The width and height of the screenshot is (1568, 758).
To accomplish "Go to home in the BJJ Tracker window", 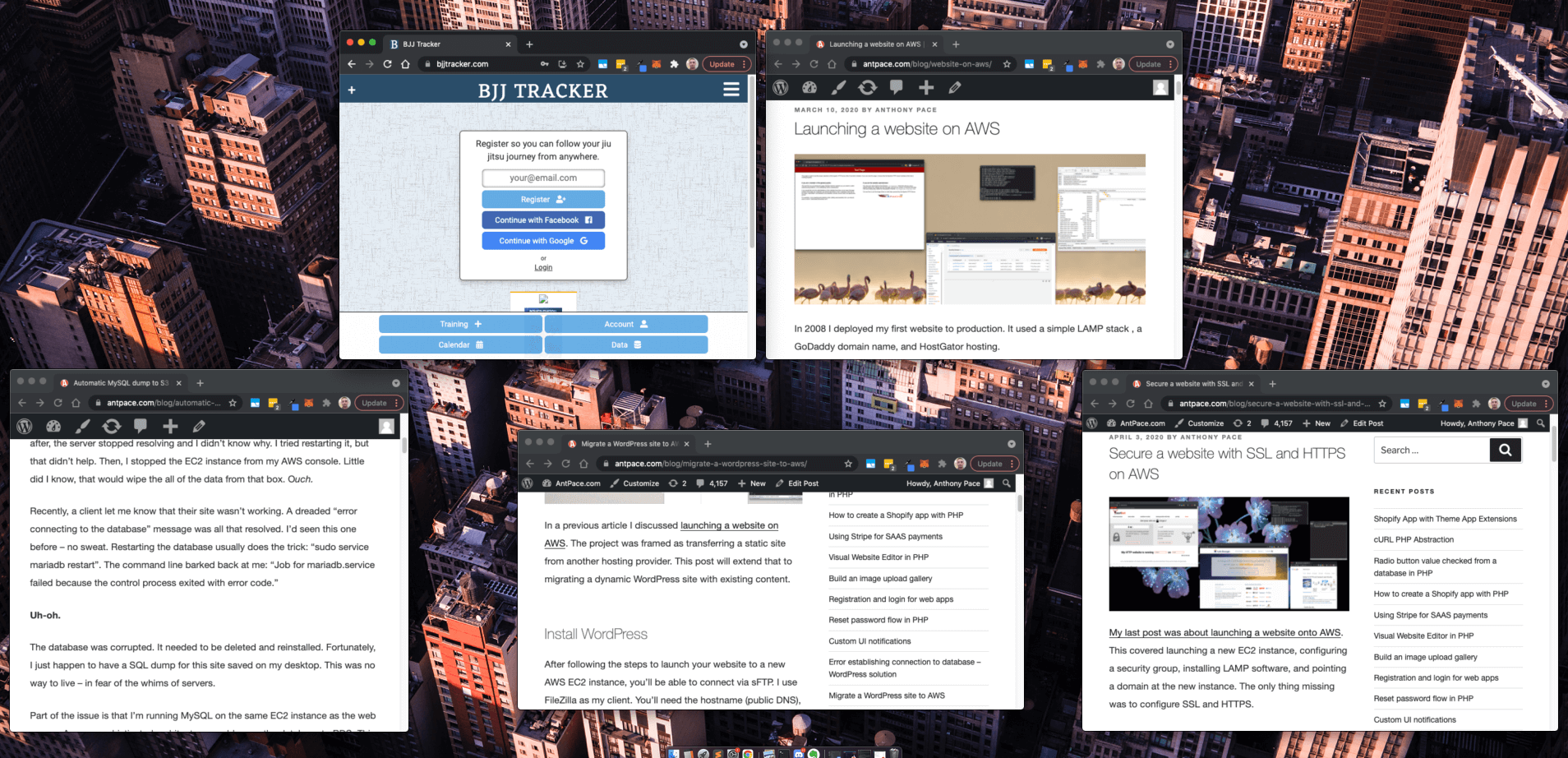I will [x=405, y=64].
